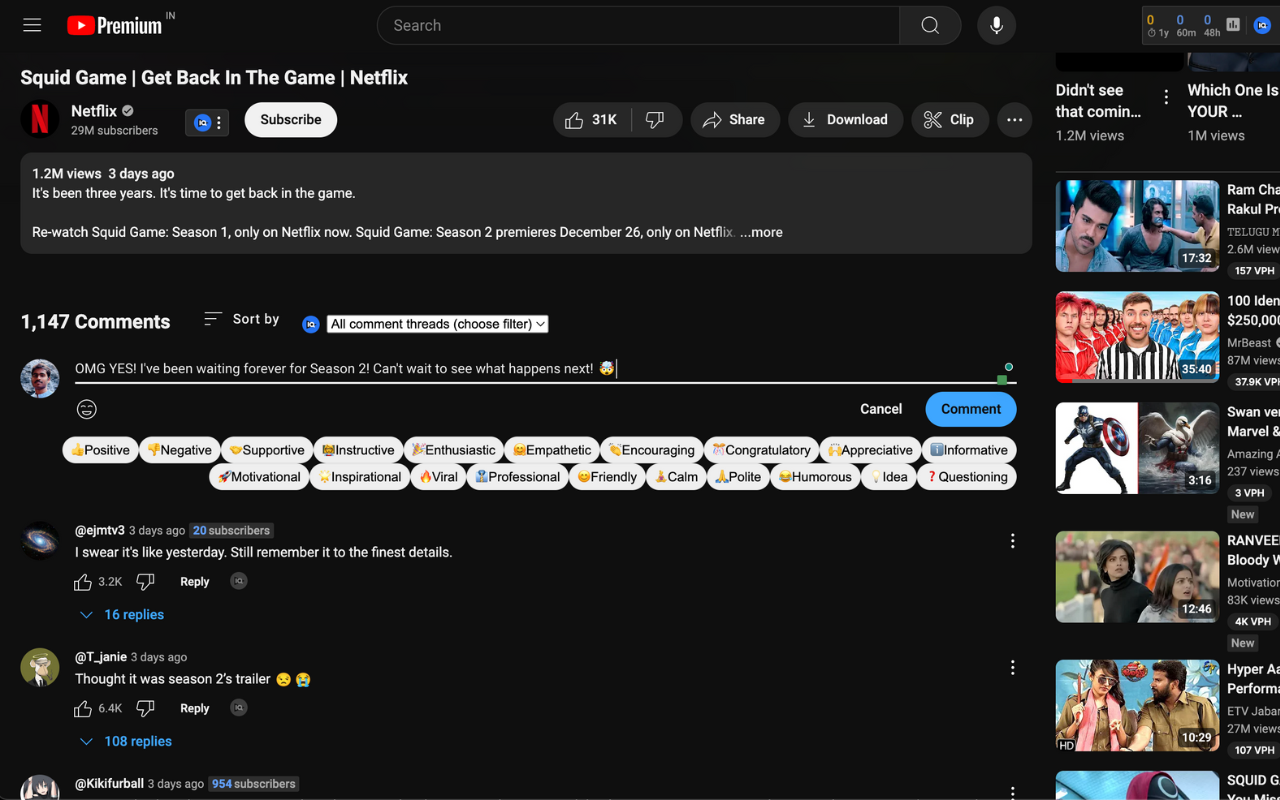Expand 16 replies under @ejmtv3

[x=121, y=615]
